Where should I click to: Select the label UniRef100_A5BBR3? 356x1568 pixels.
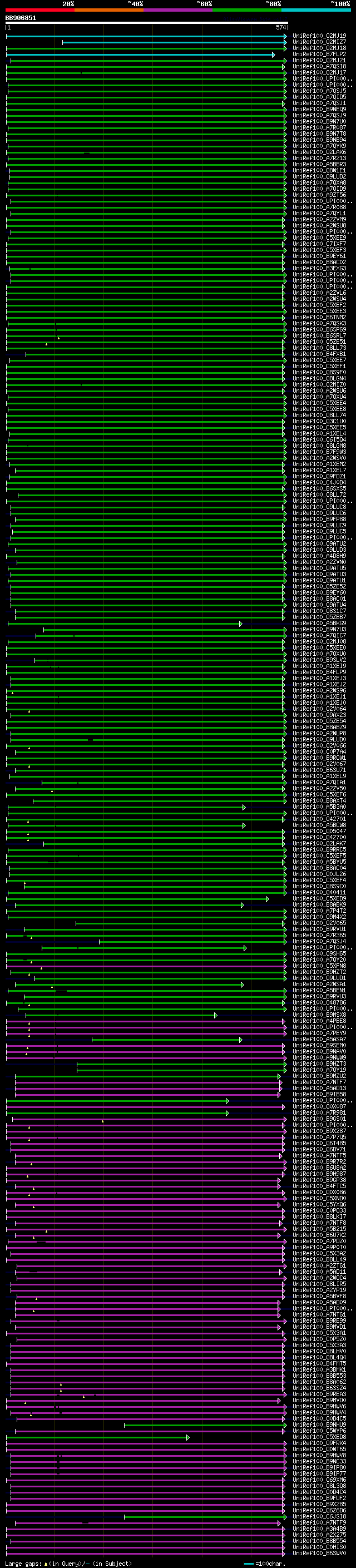coord(319,164)
